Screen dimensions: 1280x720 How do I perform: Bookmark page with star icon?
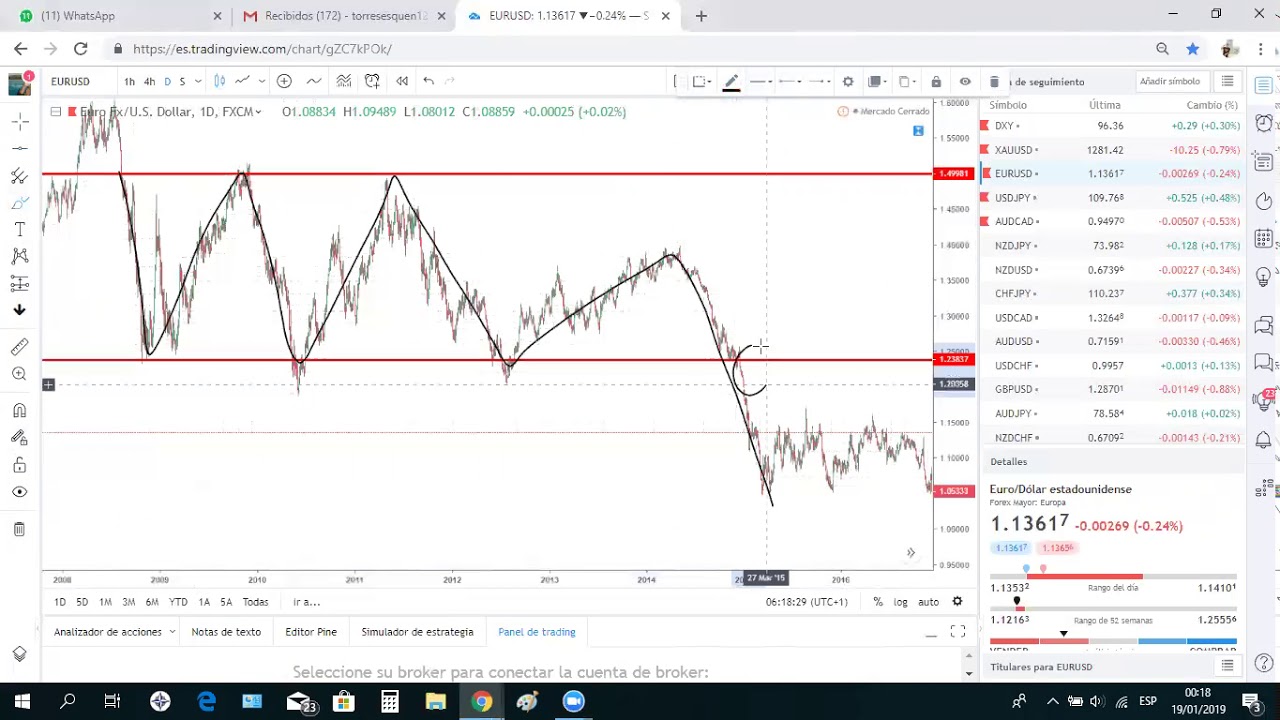pos(1193,48)
